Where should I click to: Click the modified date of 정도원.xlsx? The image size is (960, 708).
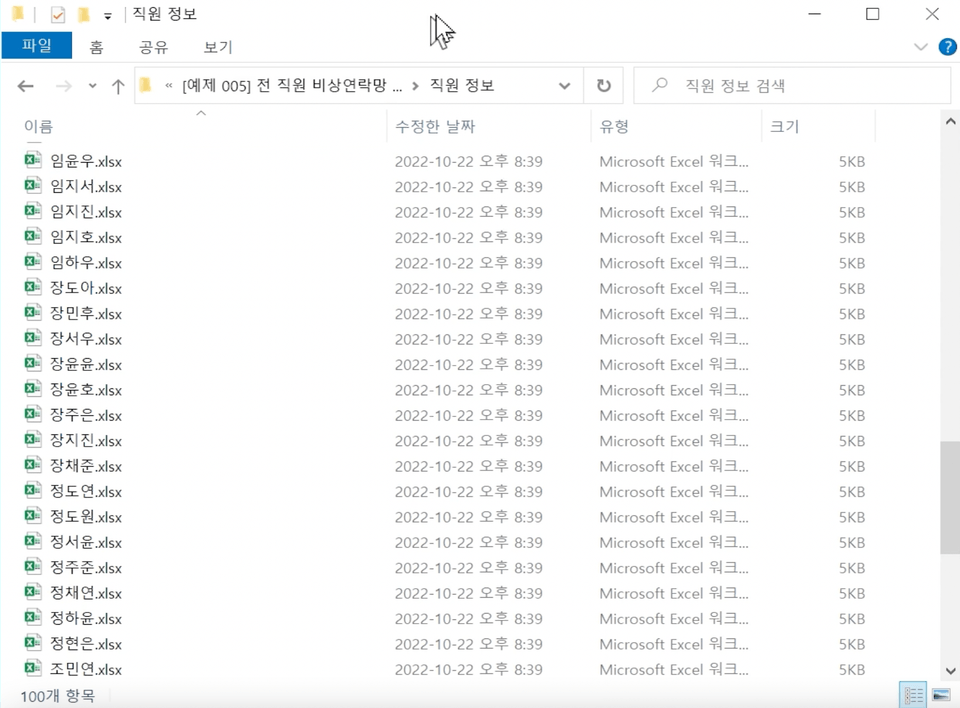pyautogui.click(x=468, y=518)
